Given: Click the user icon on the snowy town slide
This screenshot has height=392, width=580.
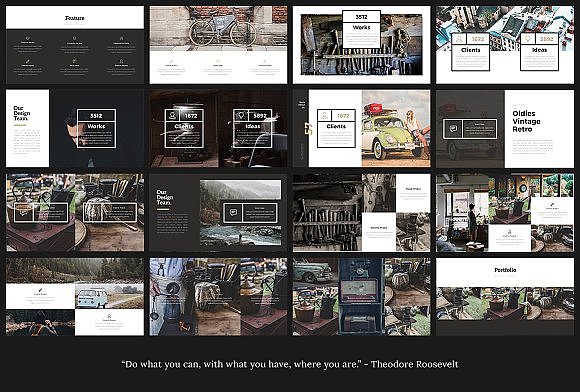Looking at the screenshot, I should [x=459, y=38].
